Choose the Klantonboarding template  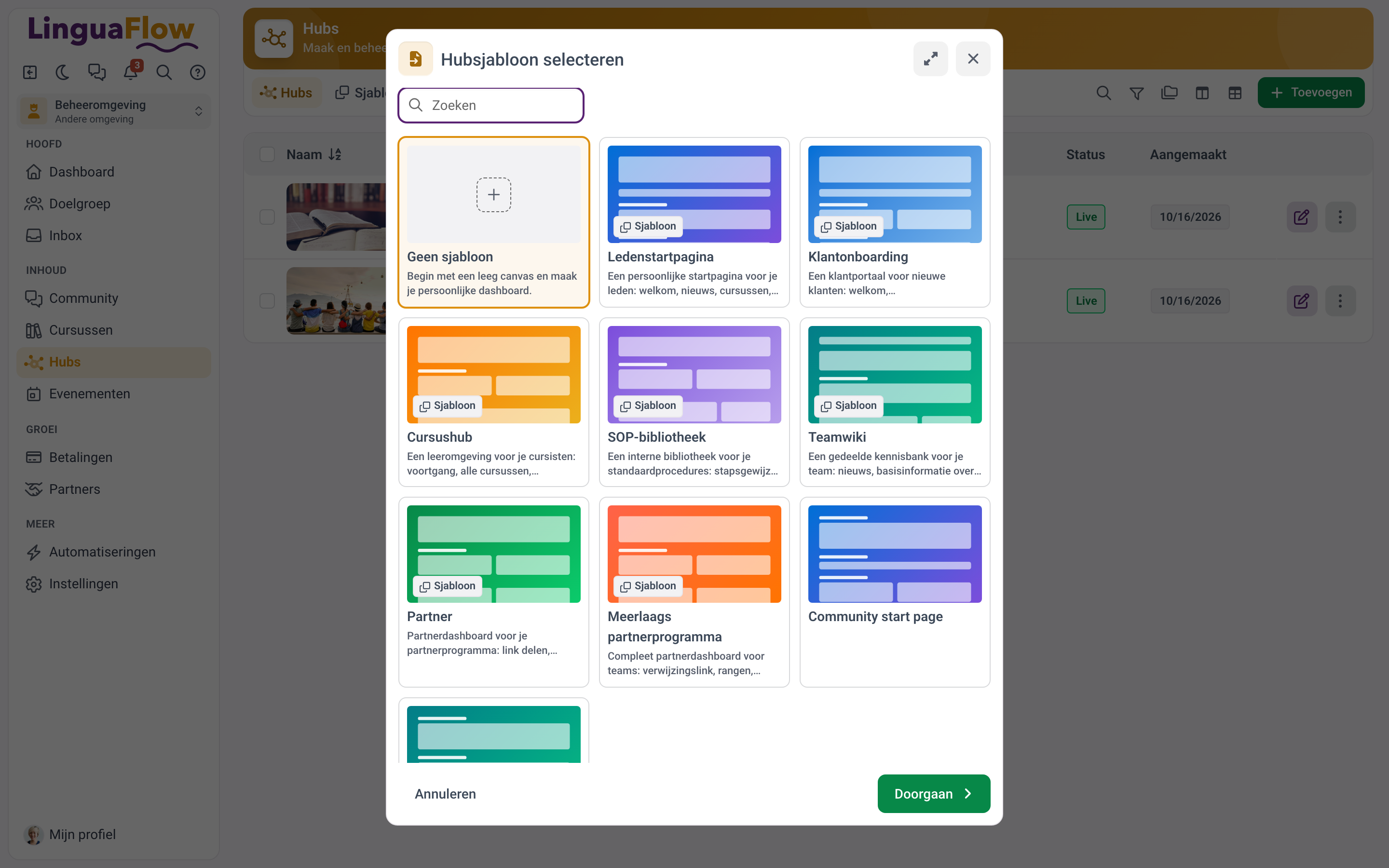894,222
